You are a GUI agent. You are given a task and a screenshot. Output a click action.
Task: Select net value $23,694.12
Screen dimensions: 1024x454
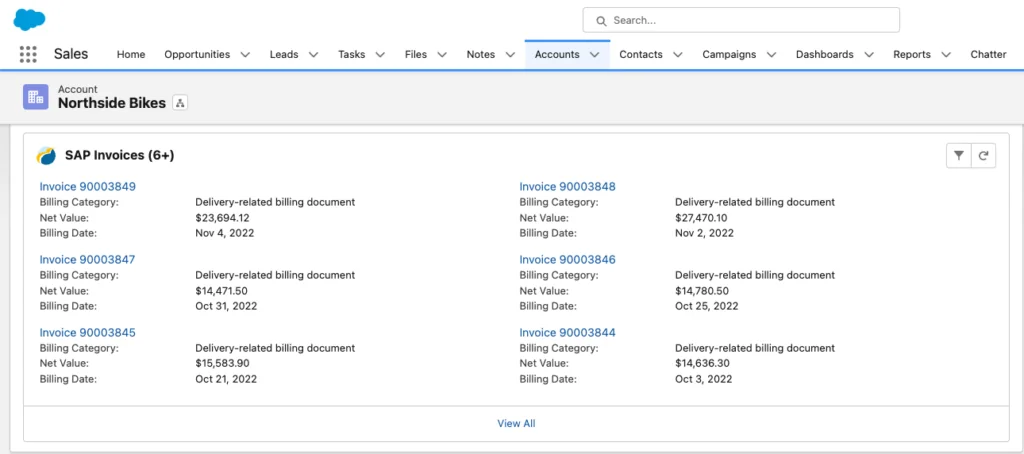[222, 218]
